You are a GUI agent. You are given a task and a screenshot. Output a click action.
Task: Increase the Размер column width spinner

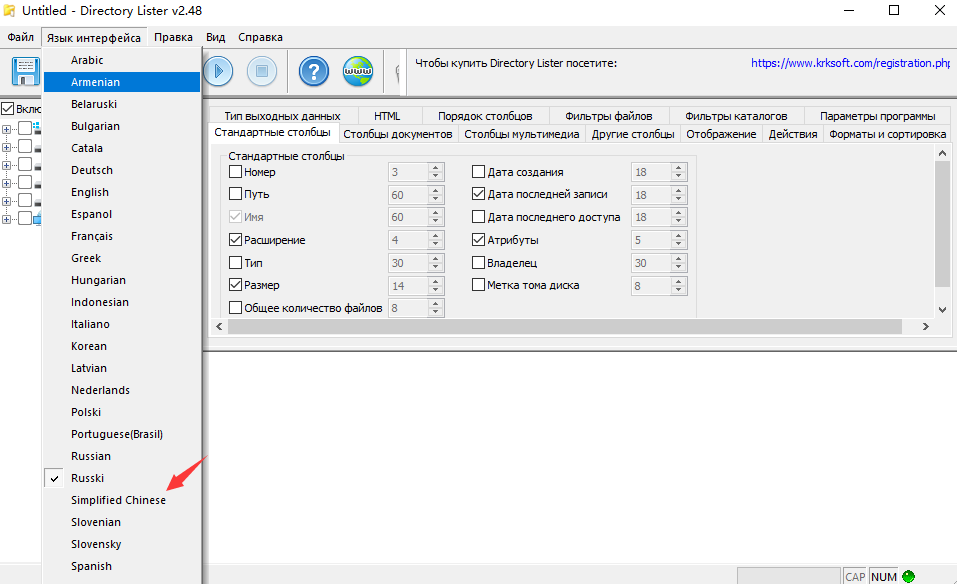[x=435, y=281]
